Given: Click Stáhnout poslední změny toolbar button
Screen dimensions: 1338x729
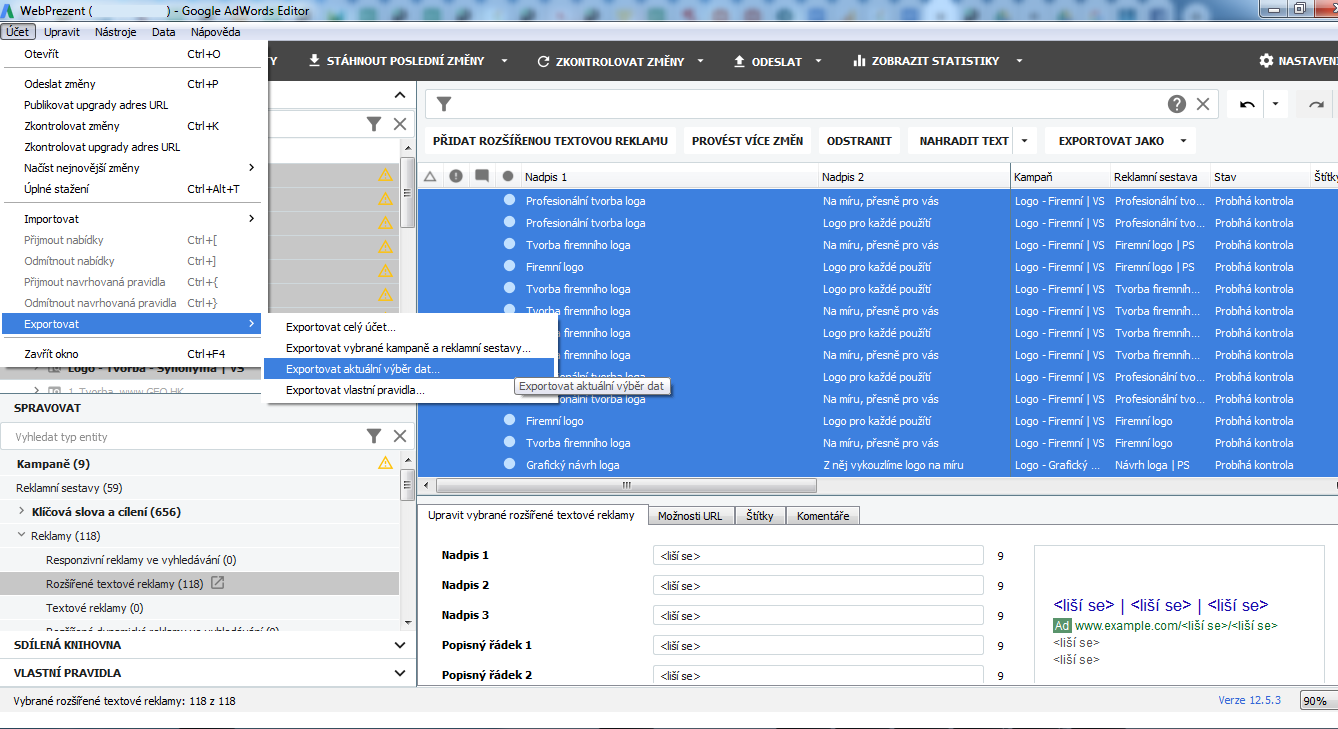Looking at the screenshot, I should [396, 61].
